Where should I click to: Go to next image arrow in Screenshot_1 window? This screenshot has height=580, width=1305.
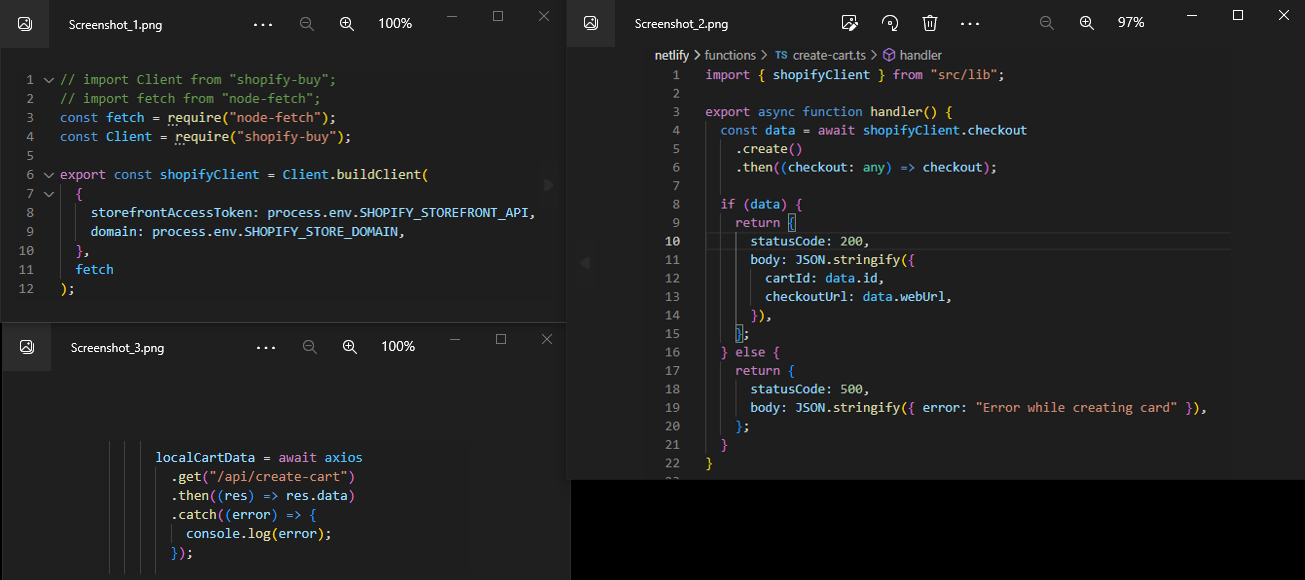pyautogui.click(x=547, y=185)
